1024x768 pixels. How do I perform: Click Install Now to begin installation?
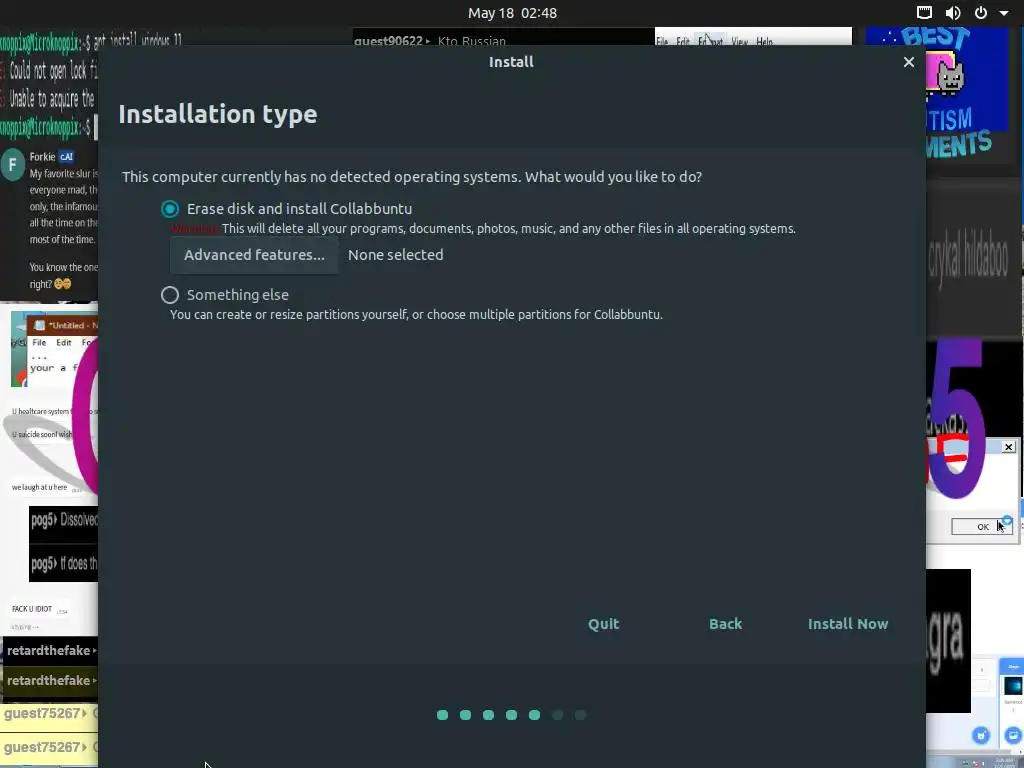click(x=848, y=624)
